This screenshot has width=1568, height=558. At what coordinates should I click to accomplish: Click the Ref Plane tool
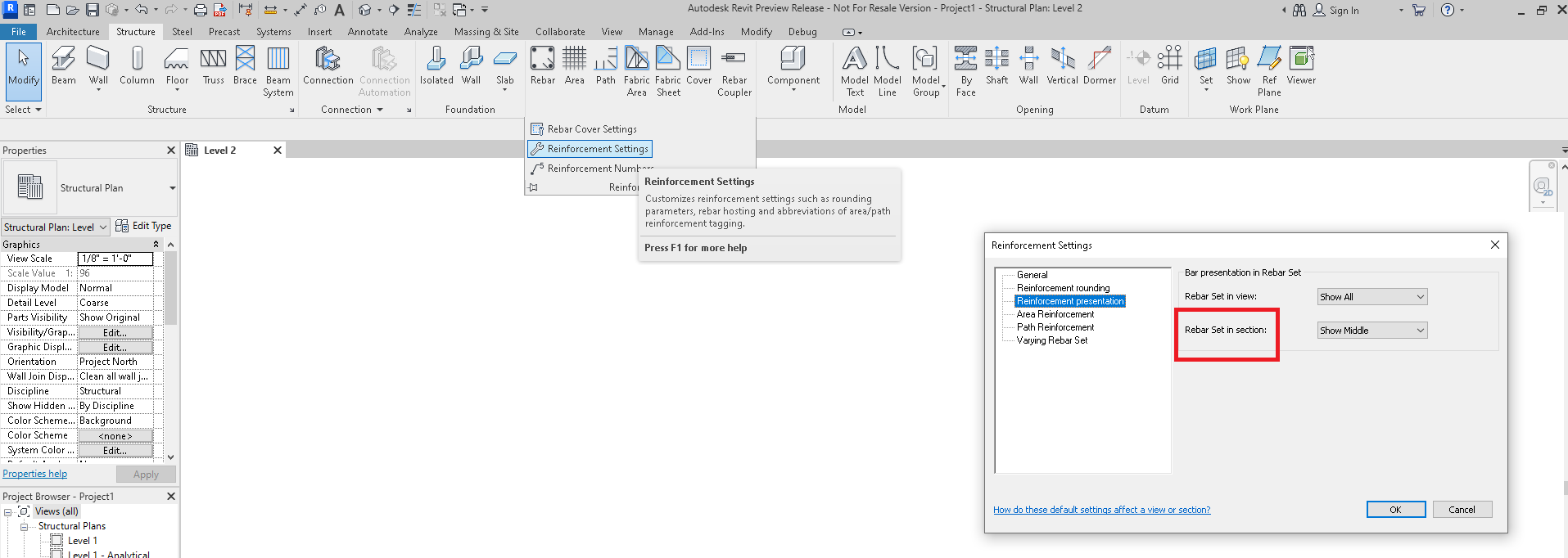coord(1268,70)
